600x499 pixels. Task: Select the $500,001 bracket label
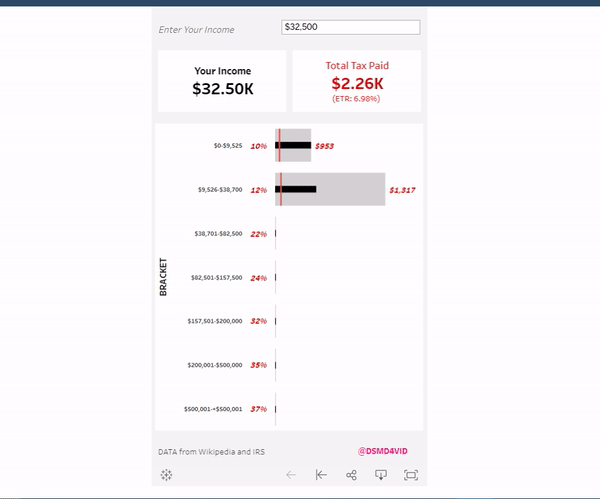tap(212, 409)
